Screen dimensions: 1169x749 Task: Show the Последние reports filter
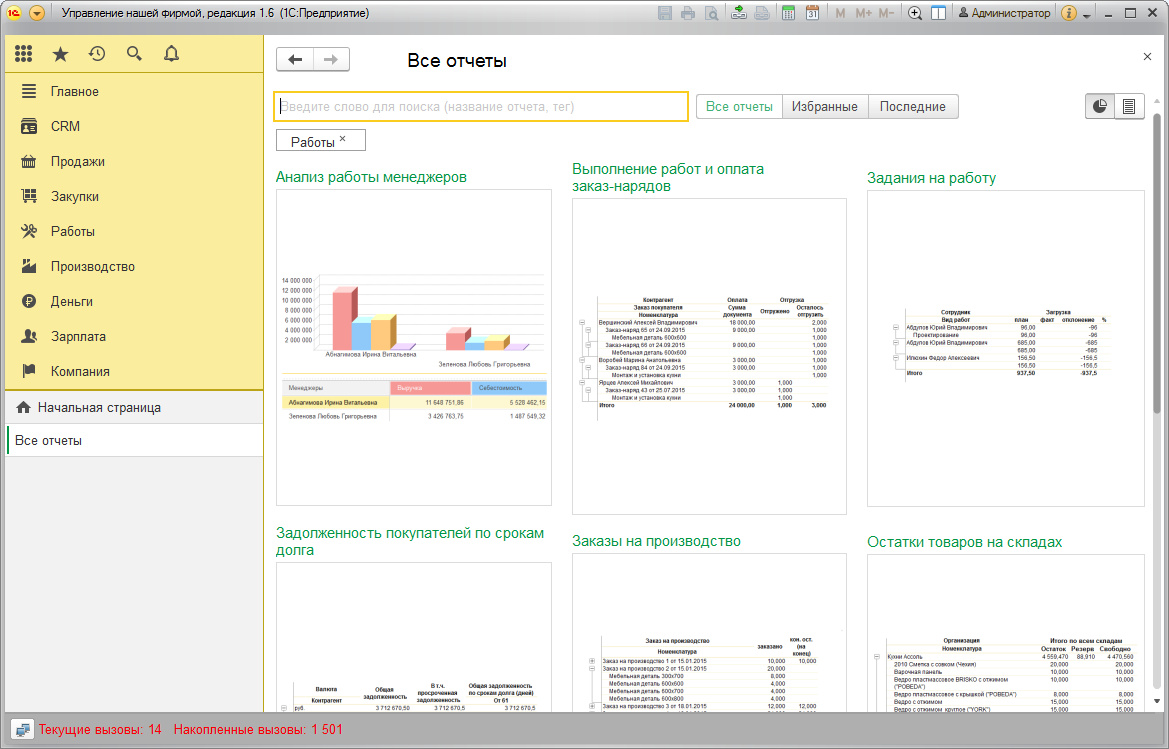tap(913, 107)
